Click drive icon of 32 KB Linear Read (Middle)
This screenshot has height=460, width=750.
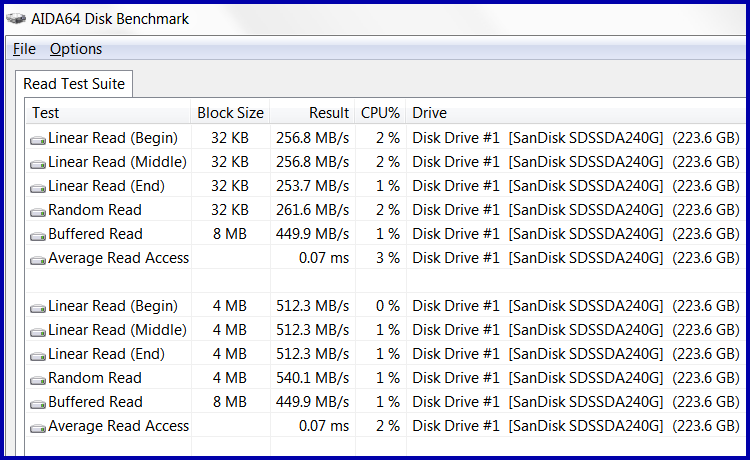[x=38, y=164]
